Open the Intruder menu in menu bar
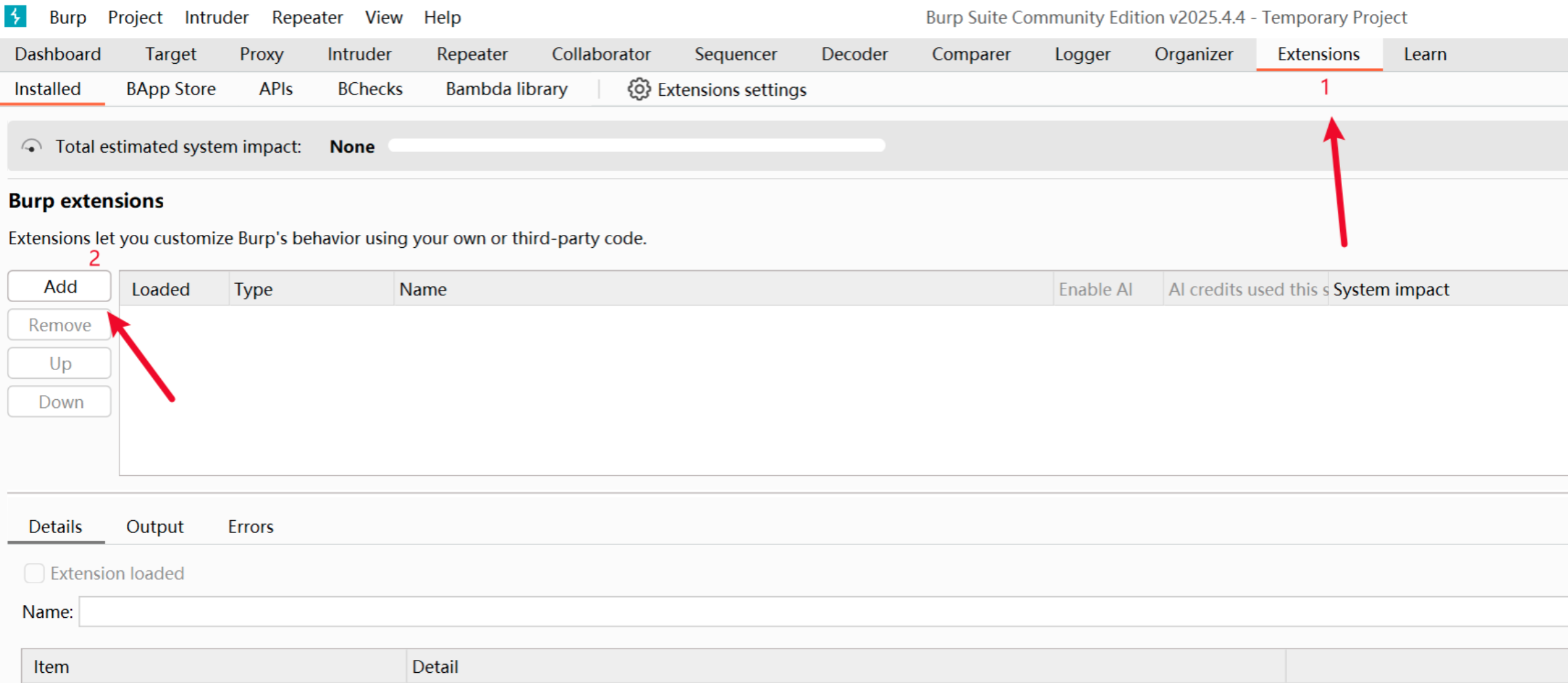1568x683 pixels. pyautogui.click(x=216, y=17)
